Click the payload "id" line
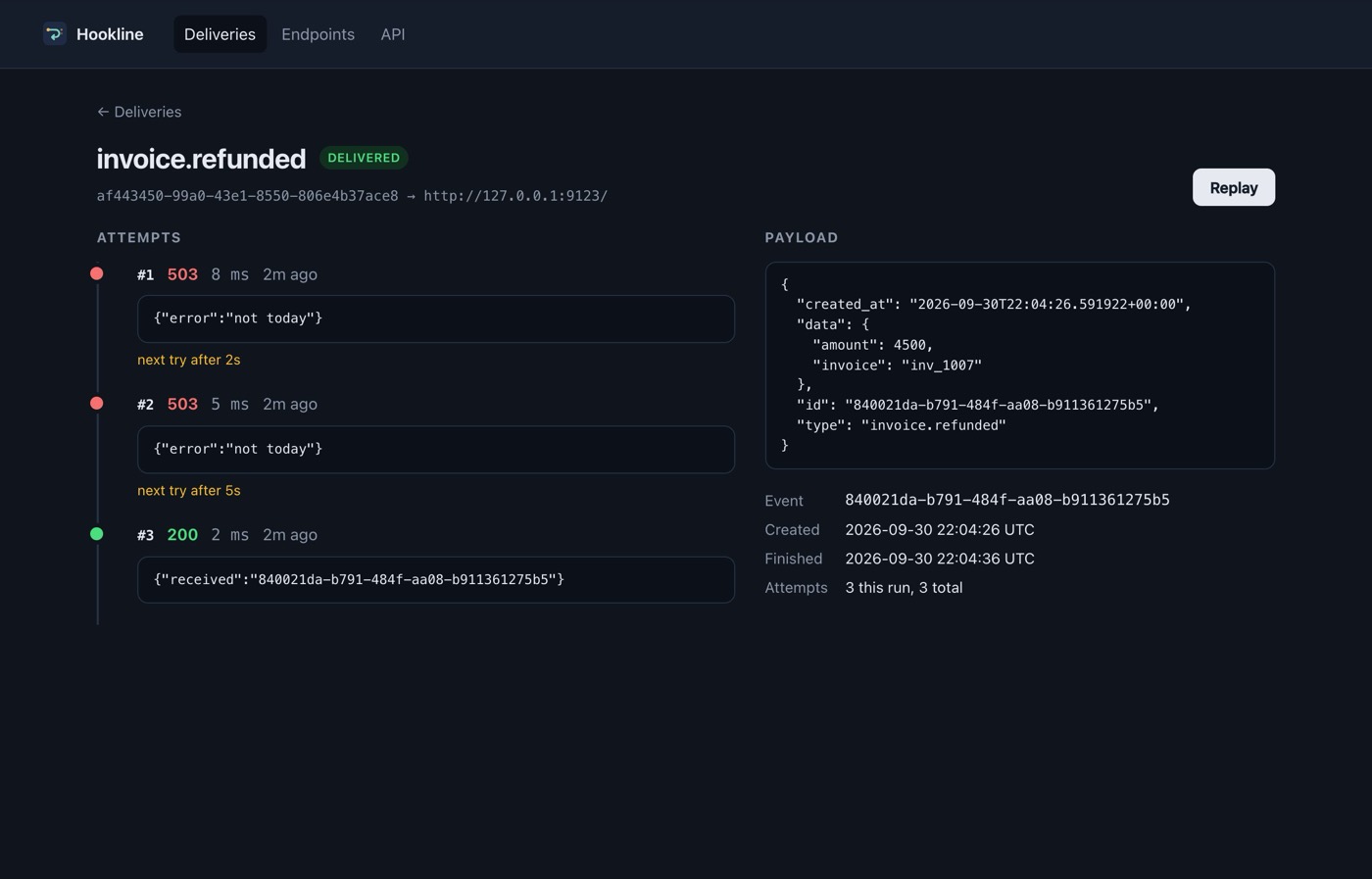 pyautogui.click(x=978, y=405)
